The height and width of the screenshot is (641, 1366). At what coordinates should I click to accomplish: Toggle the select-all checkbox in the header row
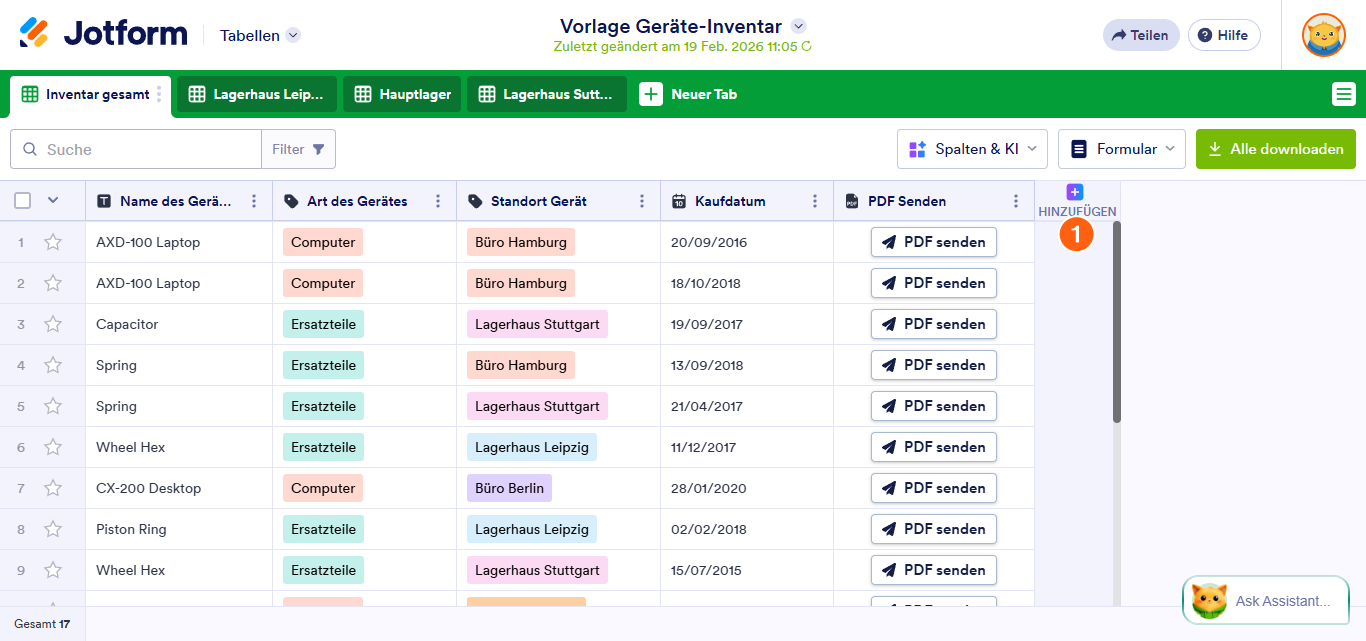(22, 200)
